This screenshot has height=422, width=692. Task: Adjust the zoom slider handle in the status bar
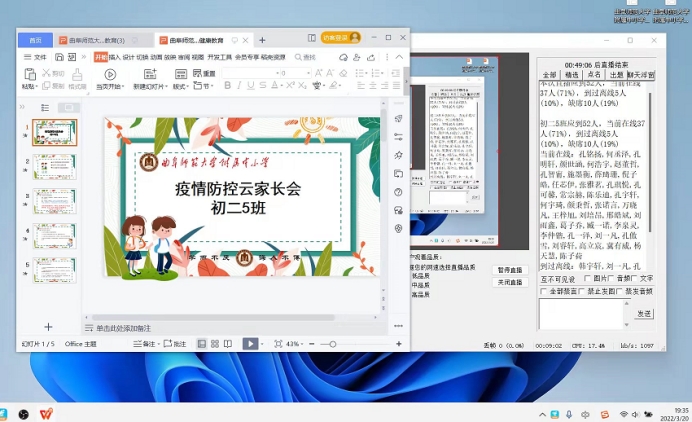(333, 344)
